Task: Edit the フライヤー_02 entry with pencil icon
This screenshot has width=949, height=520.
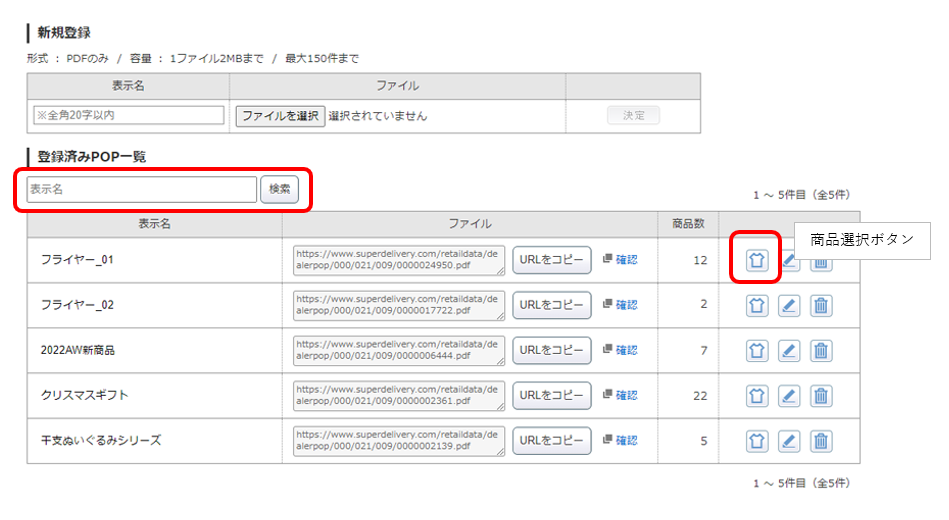Action: click(x=789, y=305)
